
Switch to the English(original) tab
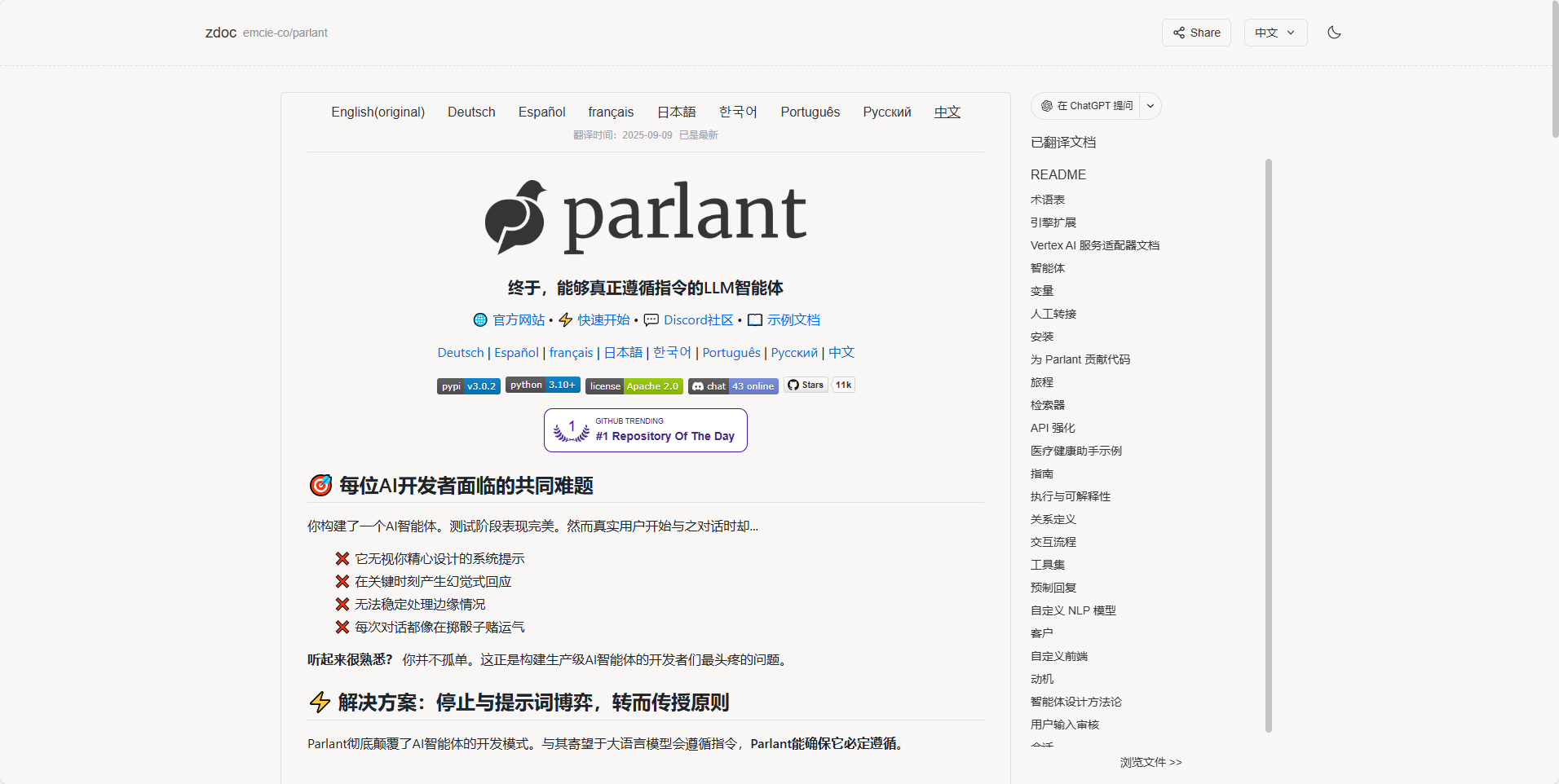point(378,112)
